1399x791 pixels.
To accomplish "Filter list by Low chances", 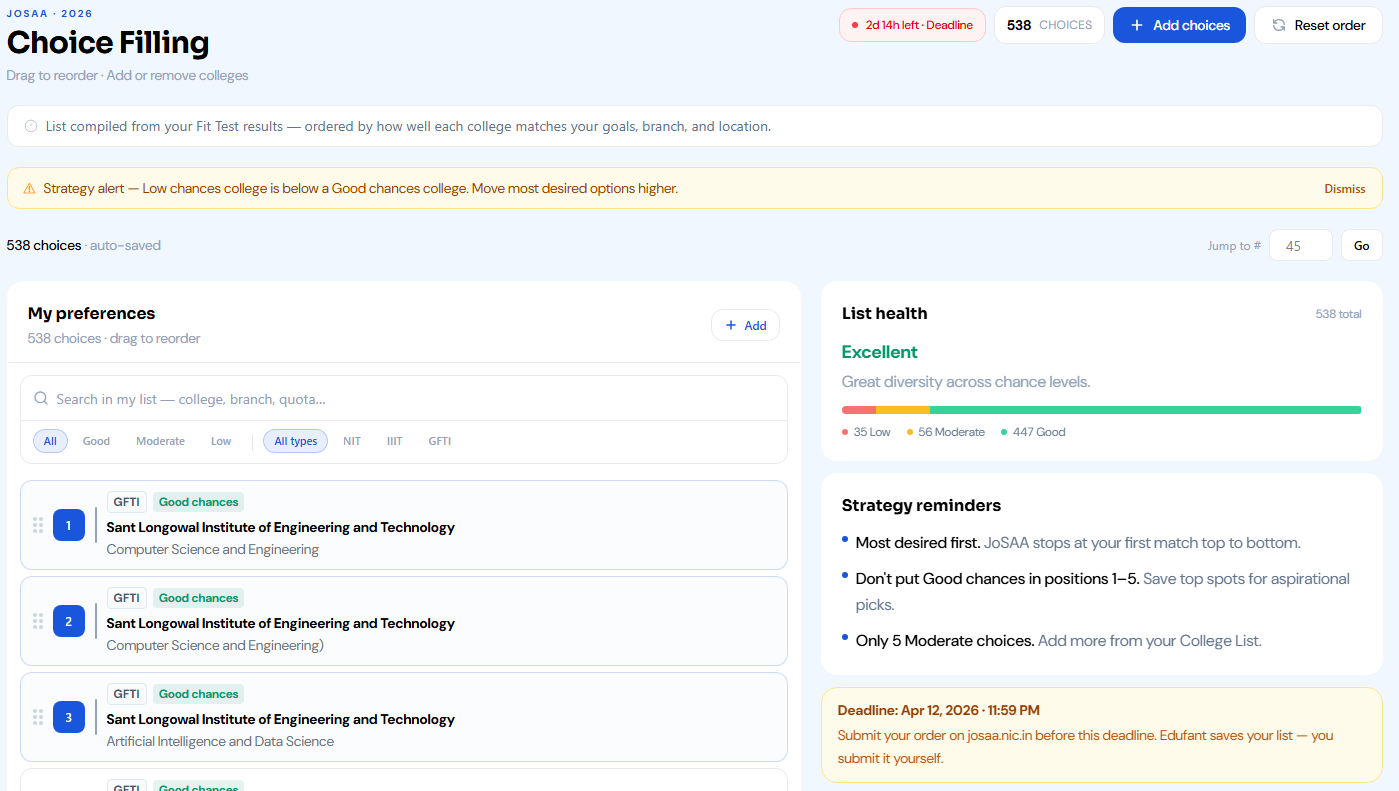I will tap(221, 441).
